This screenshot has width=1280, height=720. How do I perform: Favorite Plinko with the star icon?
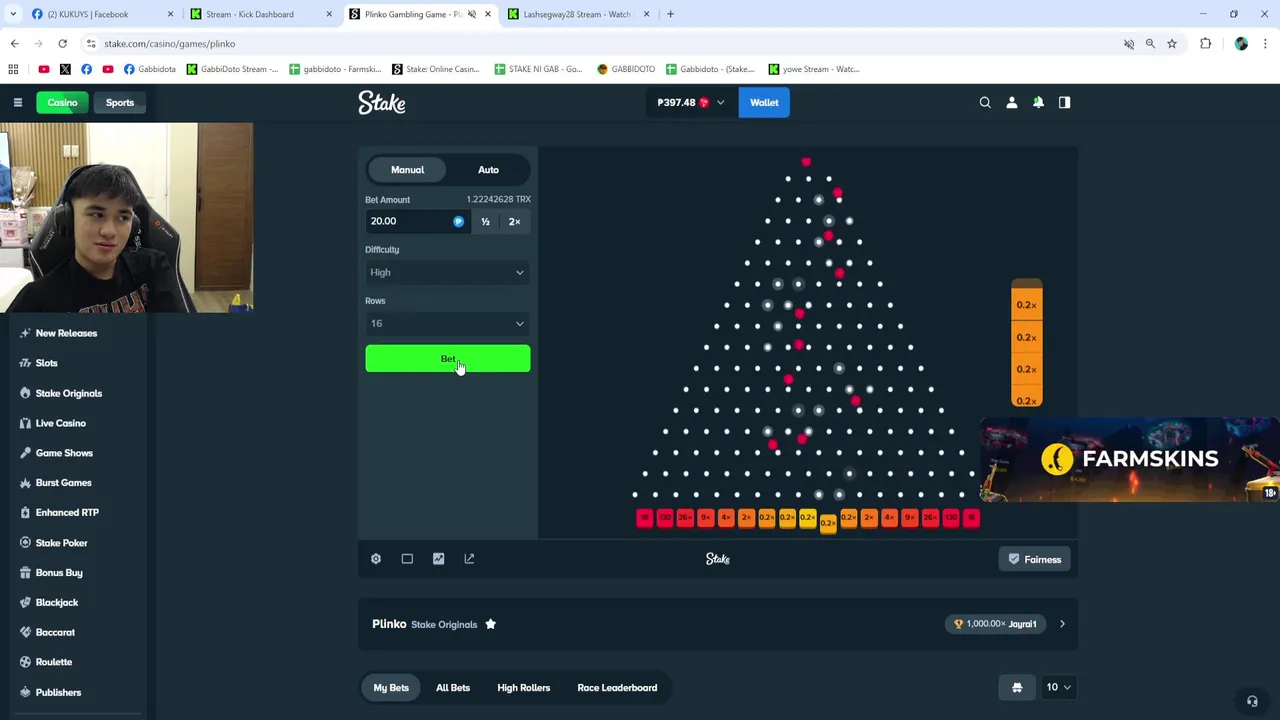click(490, 624)
